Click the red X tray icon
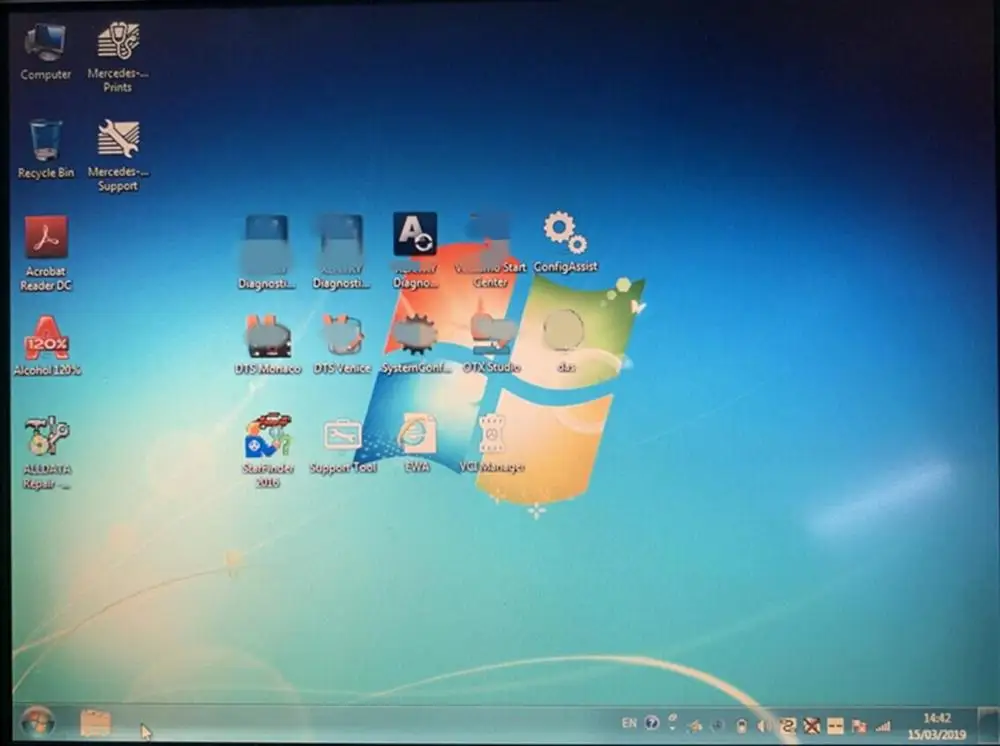Viewport: 1000px width, 746px height. [811, 726]
